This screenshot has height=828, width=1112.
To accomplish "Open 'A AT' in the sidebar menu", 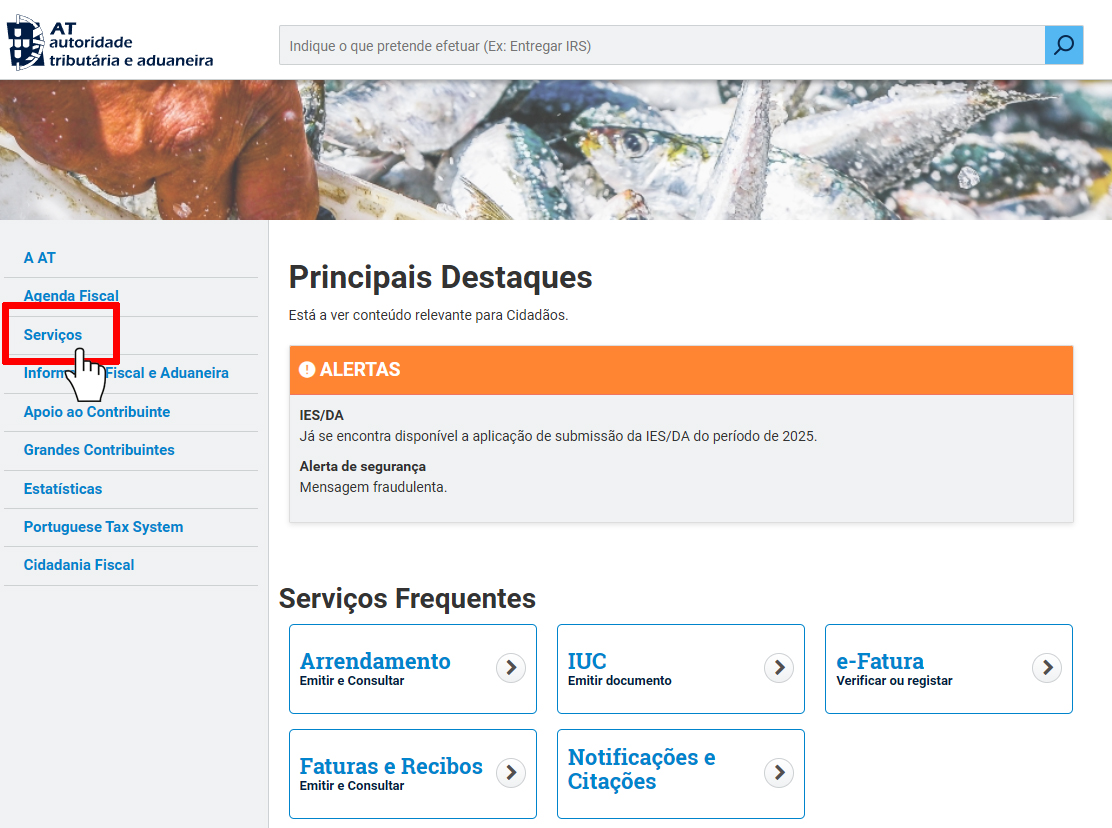I will (x=40, y=258).
